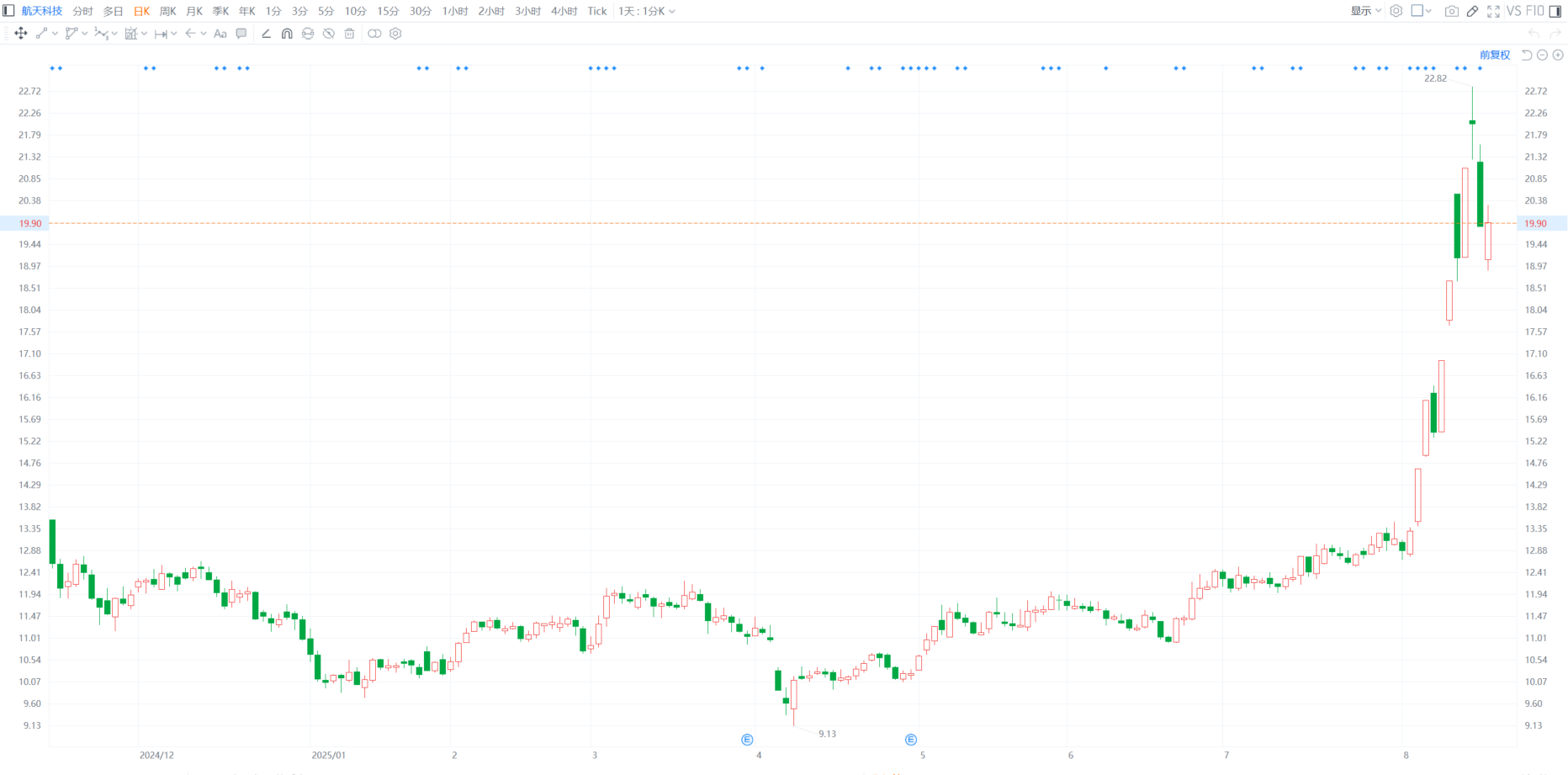Toggle hide drawings eye icon

tap(329, 34)
